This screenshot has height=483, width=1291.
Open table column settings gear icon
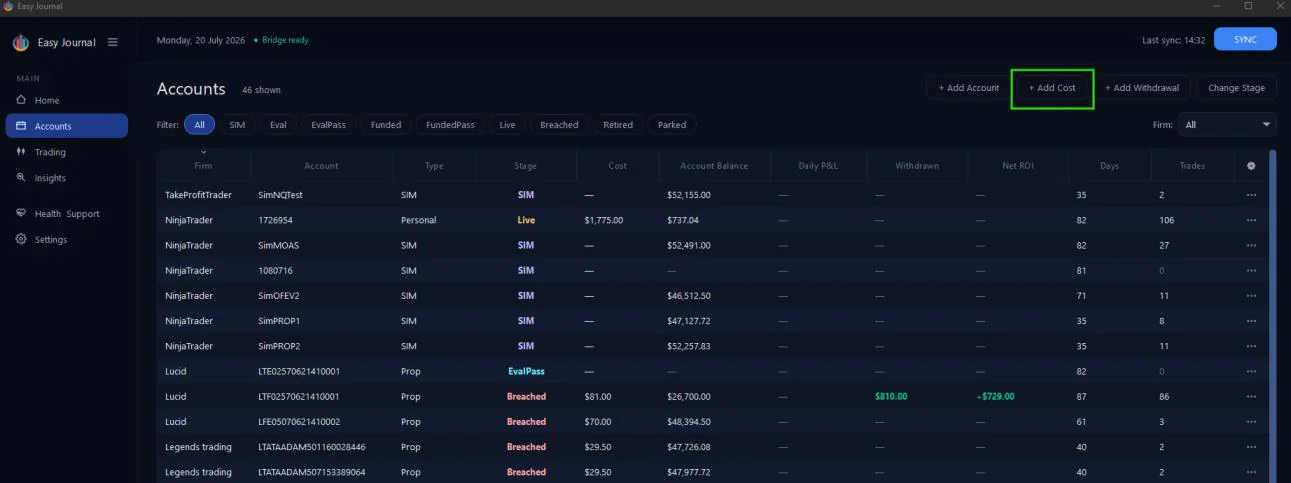coord(1251,166)
